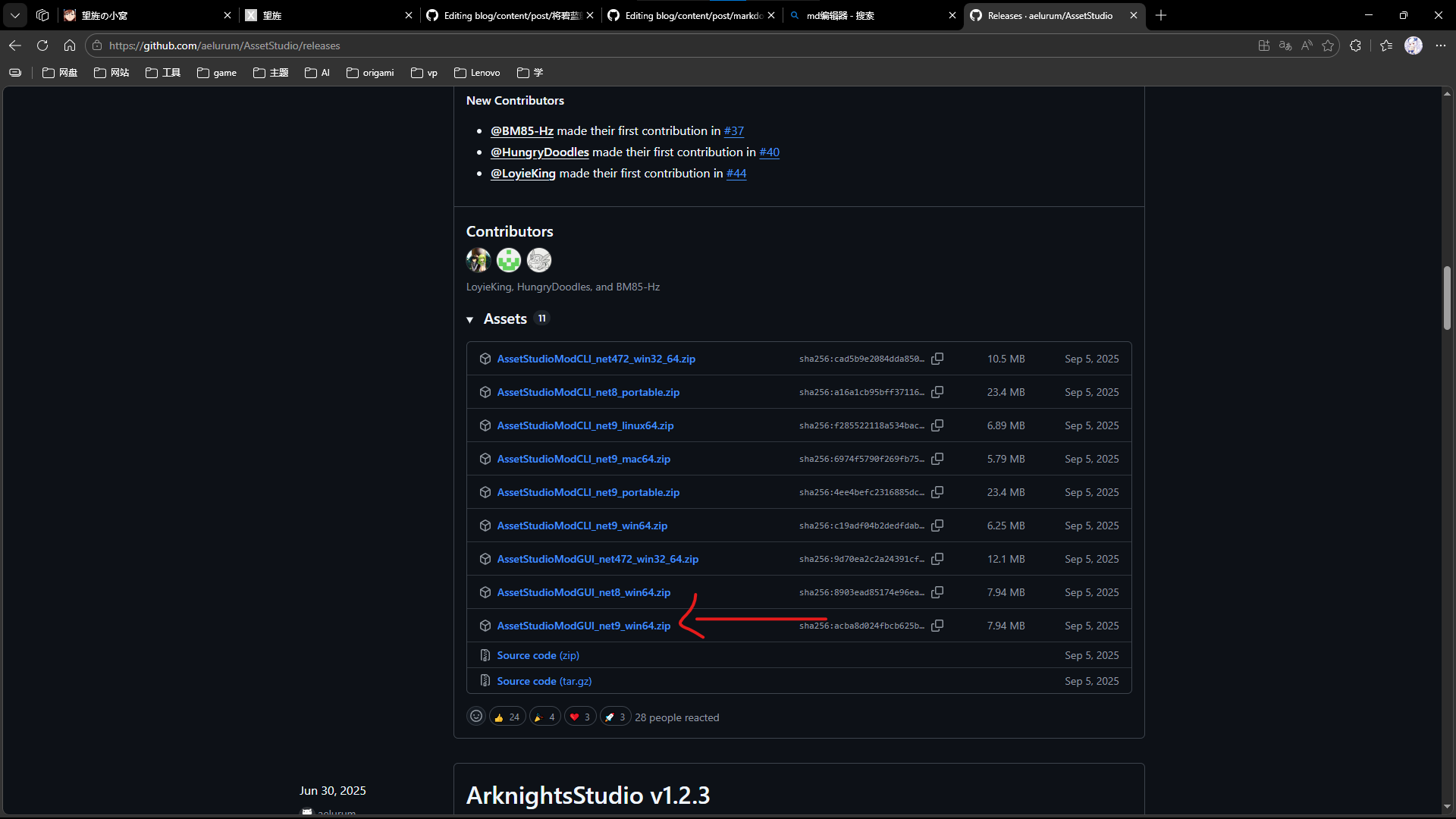Refresh the page with reload icon
Viewport: 1456px width, 819px height.
coord(42,45)
